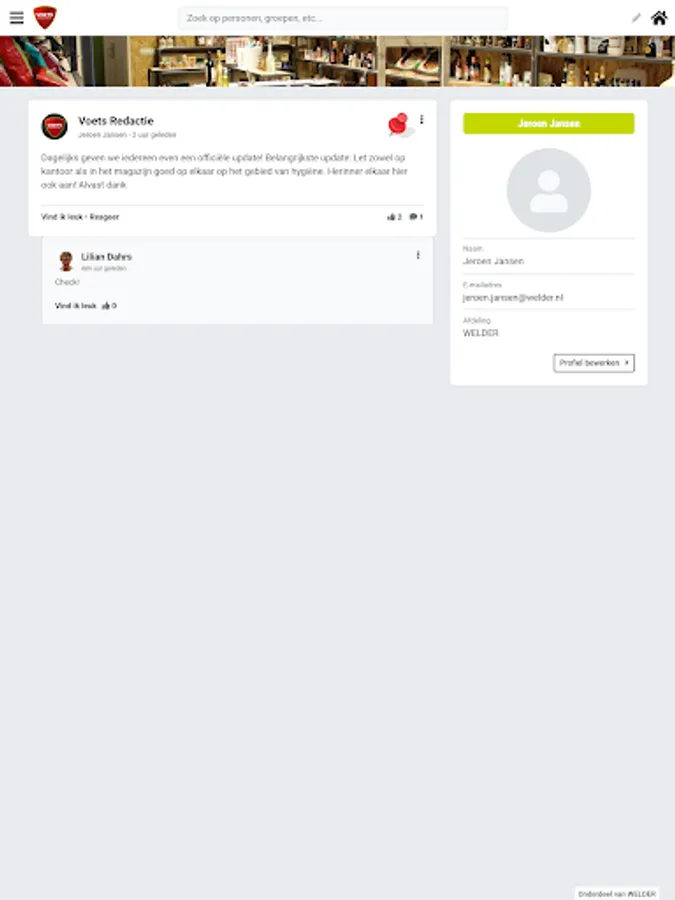Click in the search people and groups field
This screenshot has height=900, width=675.
[x=343, y=18]
